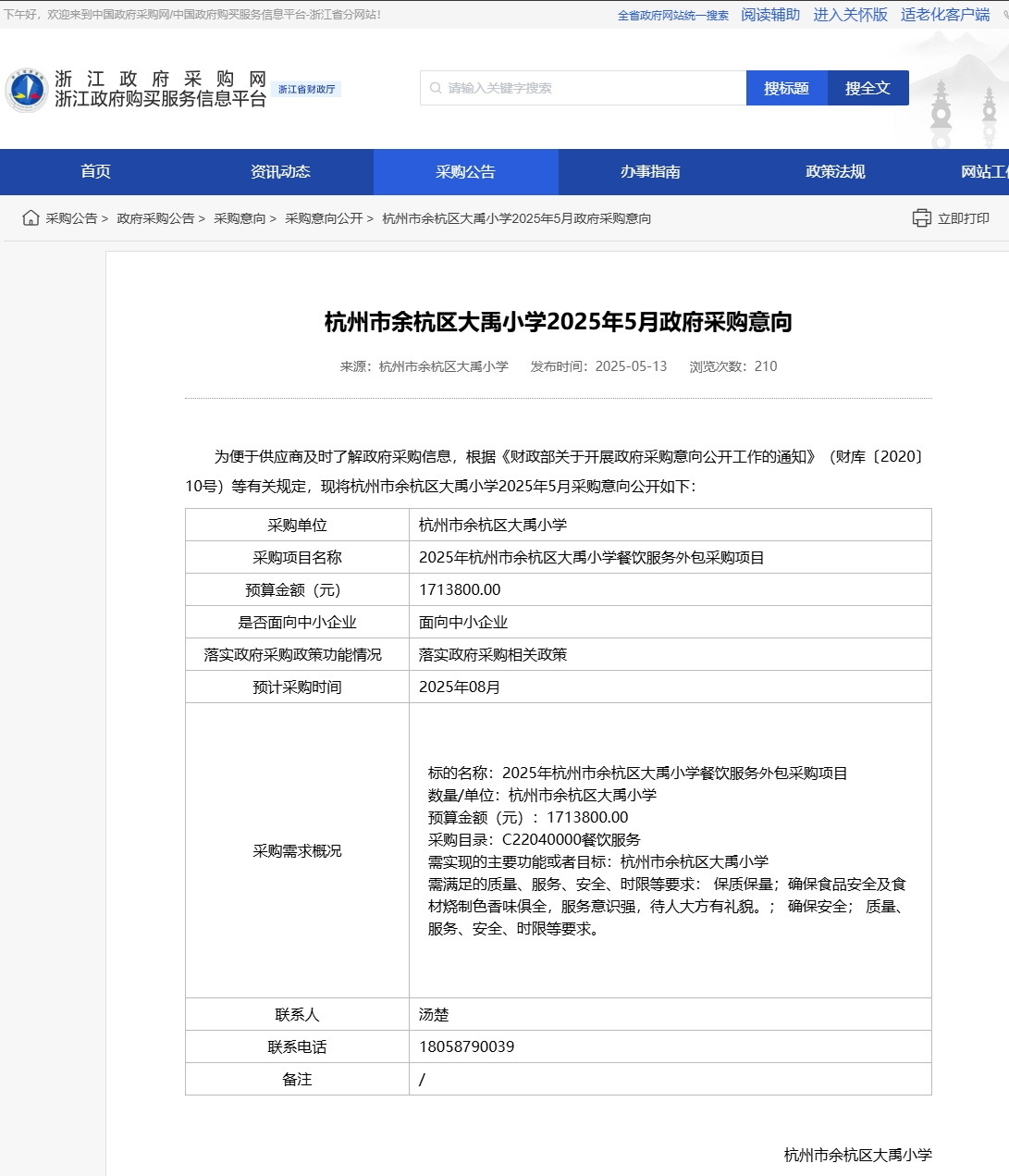Image resolution: width=1009 pixels, height=1176 pixels.
Task: Click the value 2025年08月
Action: (x=460, y=687)
